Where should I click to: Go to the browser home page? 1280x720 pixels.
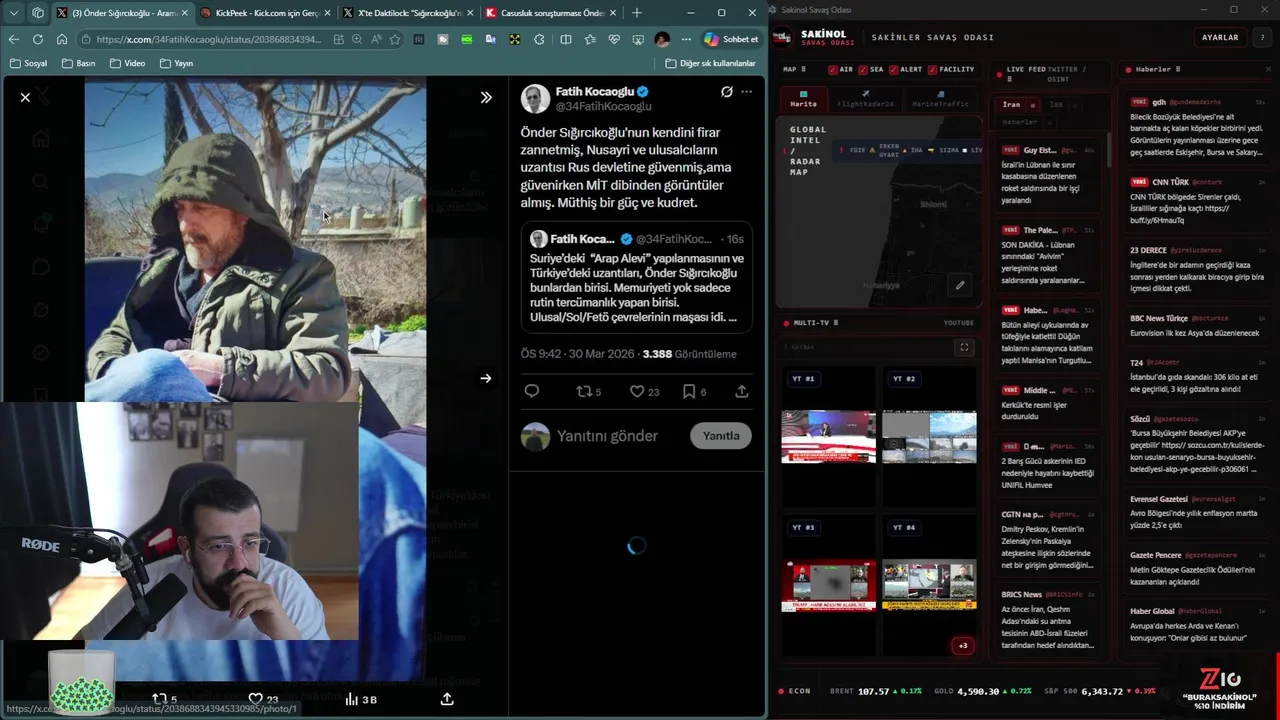click(61, 39)
